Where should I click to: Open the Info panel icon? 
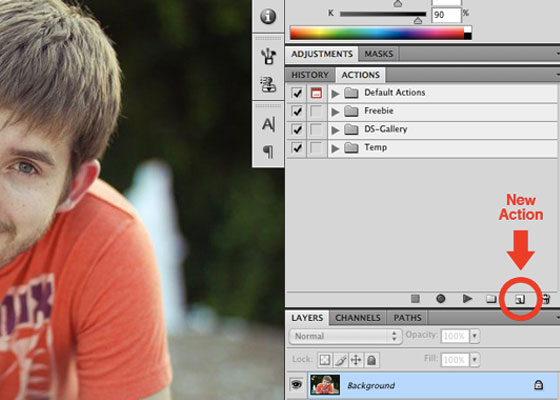(268, 16)
